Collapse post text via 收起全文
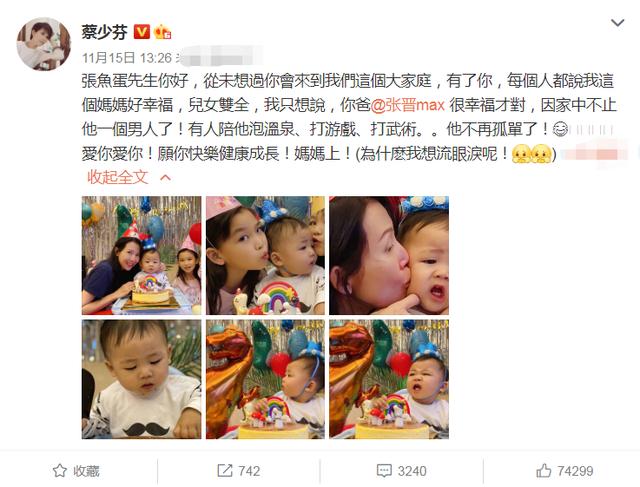This screenshot has width=640, height=487. [118, 177]
